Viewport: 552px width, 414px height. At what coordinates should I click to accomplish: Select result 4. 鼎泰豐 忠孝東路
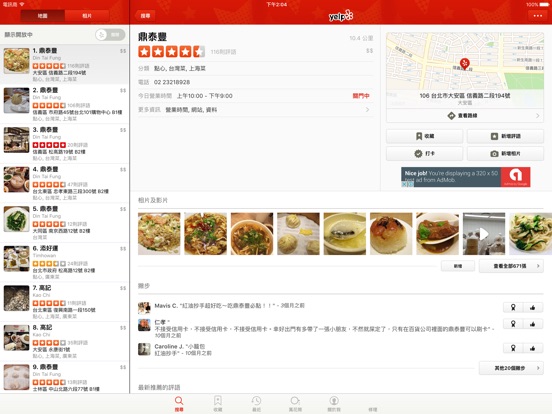pyautogui.click(x=64, y=183)
